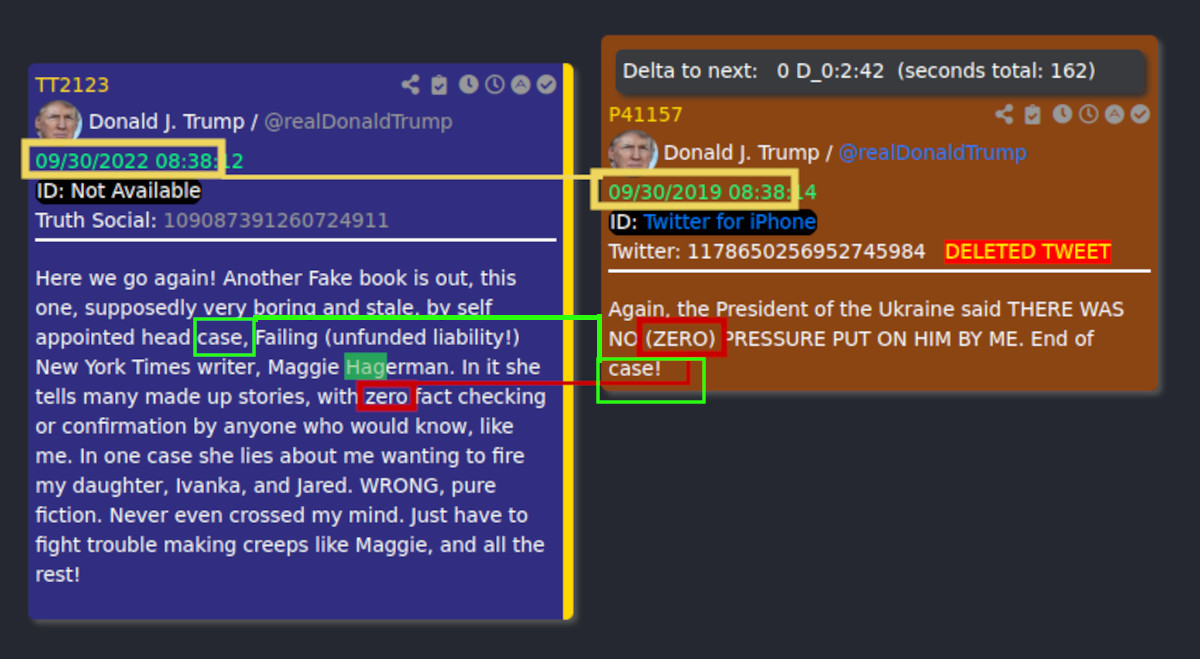
Task: Open the blue @realDonaldTrump handle link
Action: click(932, 153)
